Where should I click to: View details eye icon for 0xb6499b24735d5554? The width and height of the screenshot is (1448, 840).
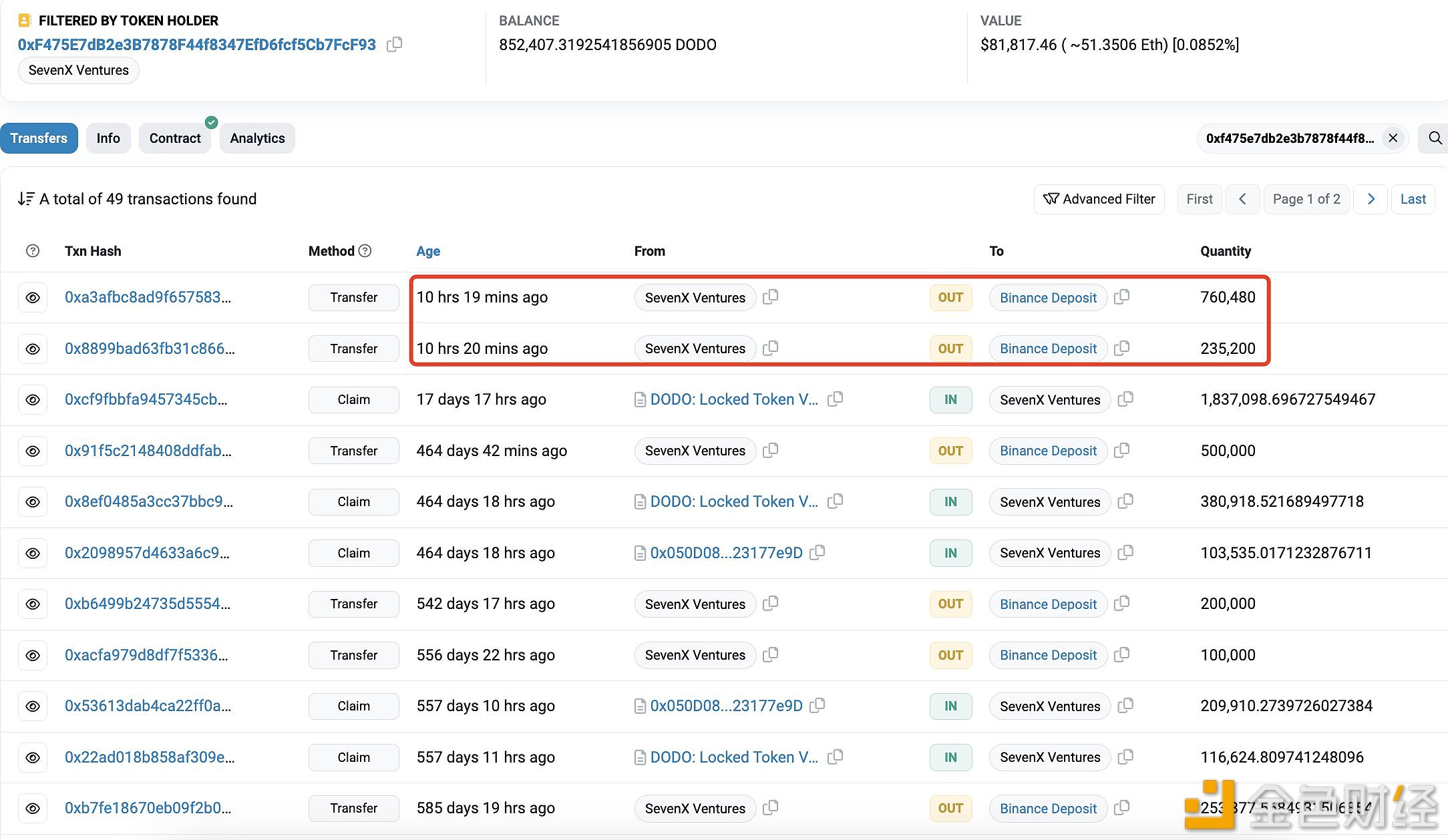[x=33, y=604]
